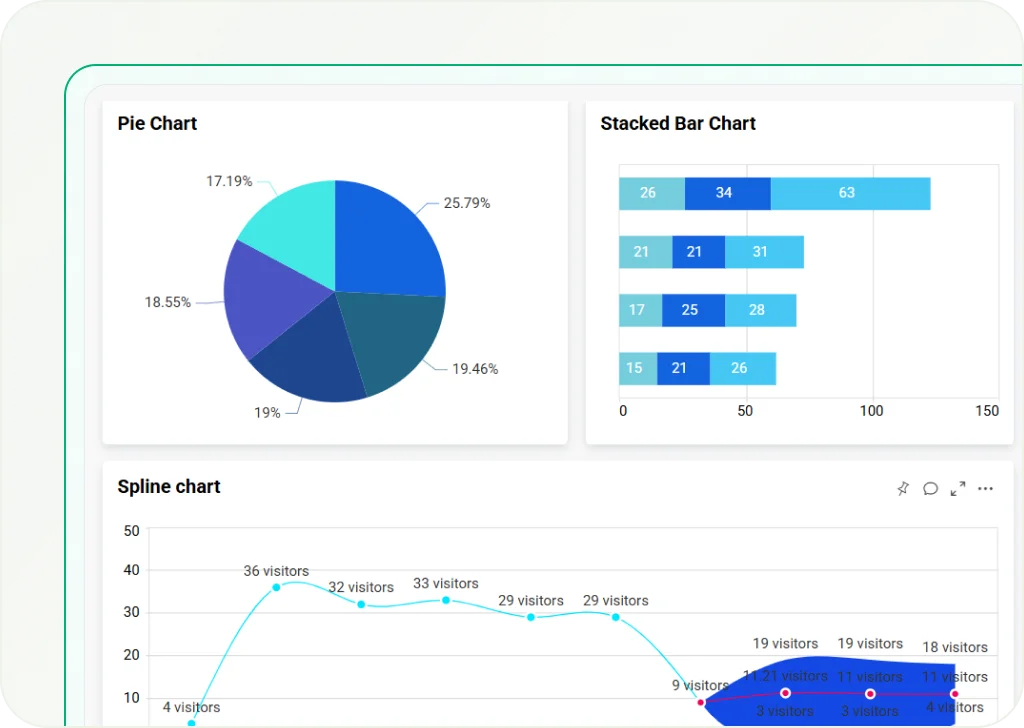The height and width of the screenshot is (728, 1024).
Task: Click the Pie Chart widget title
Action: (x=157, y=124)
